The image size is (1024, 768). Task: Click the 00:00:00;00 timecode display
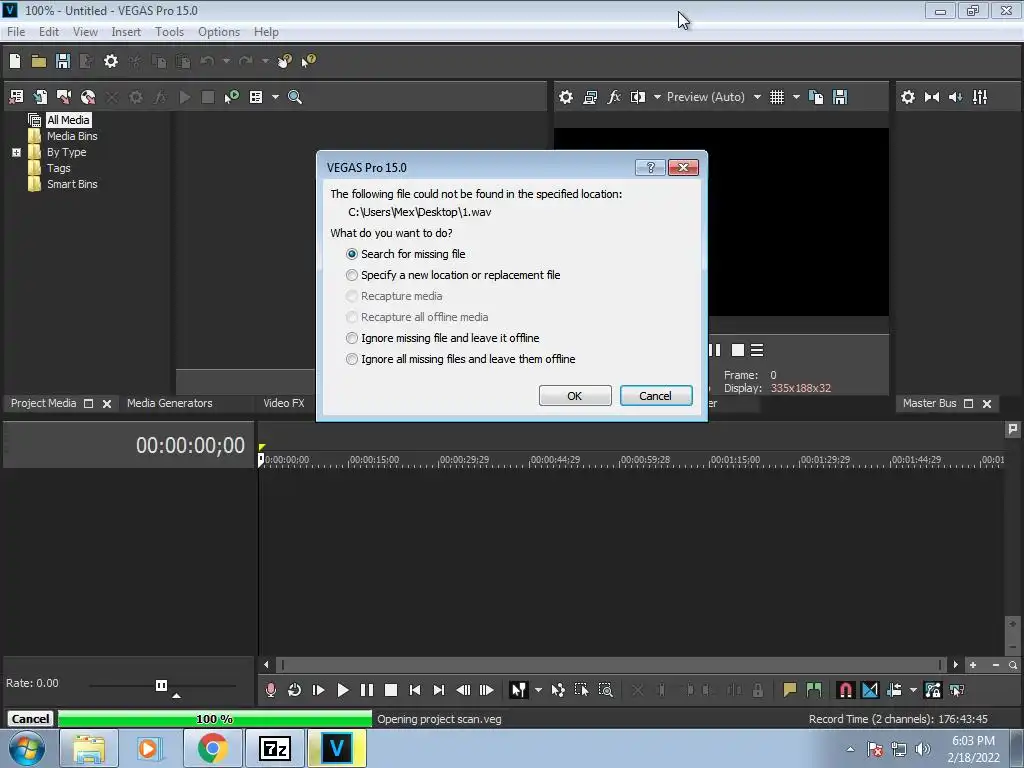coord(190,445)
